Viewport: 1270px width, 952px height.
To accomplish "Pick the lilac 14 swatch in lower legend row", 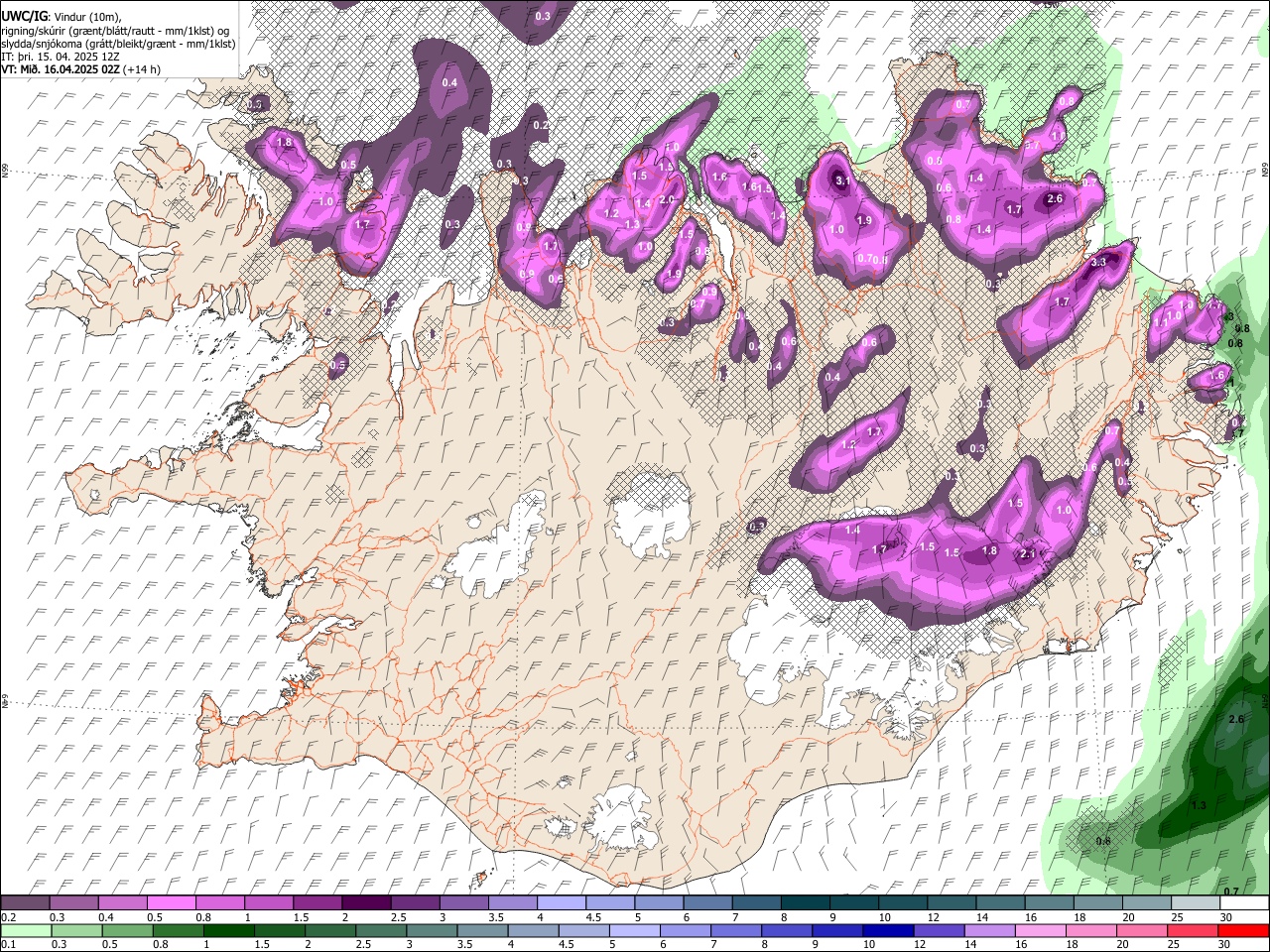I will [989, 931].
